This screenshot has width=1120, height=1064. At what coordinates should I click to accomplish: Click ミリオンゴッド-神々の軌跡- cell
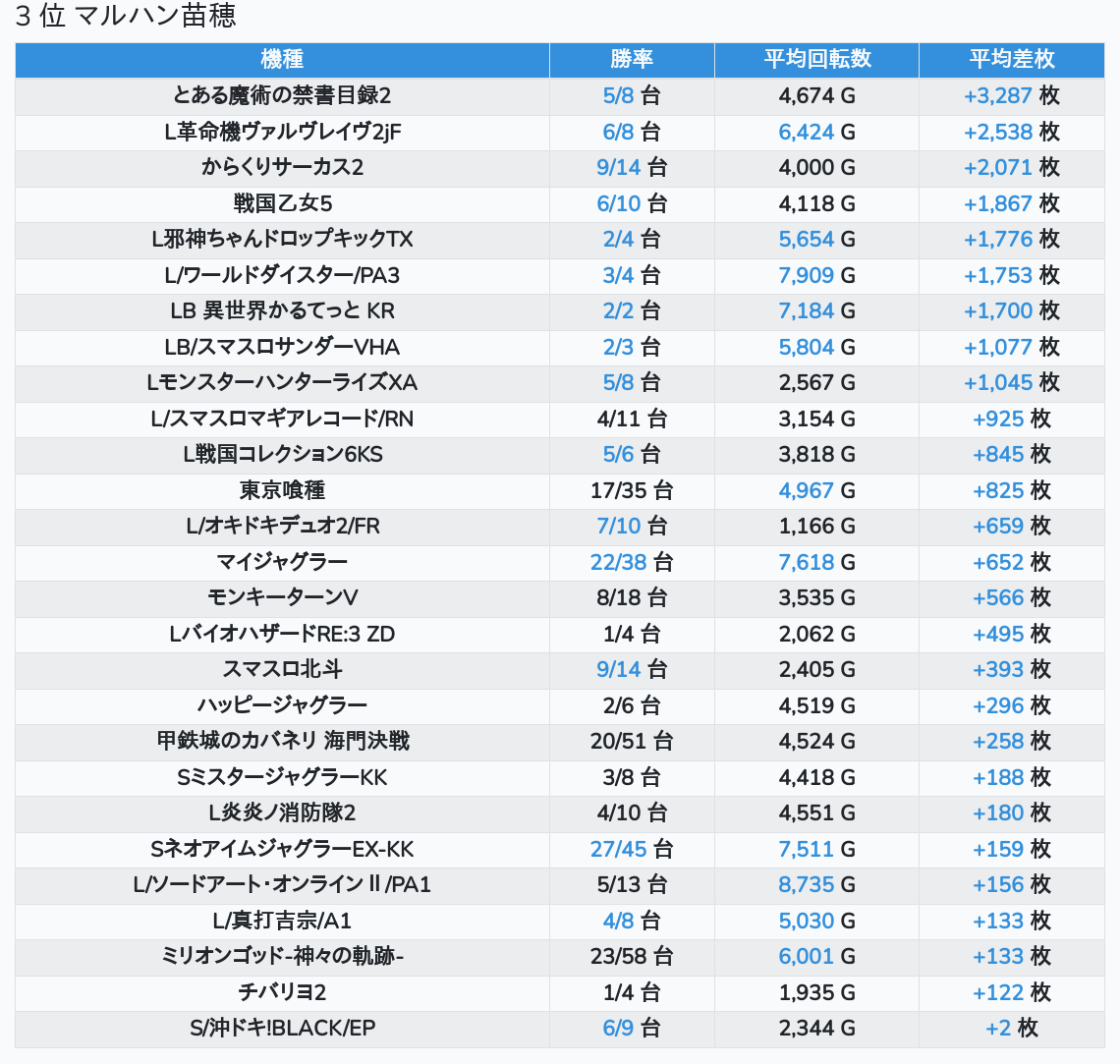point(282,957)
